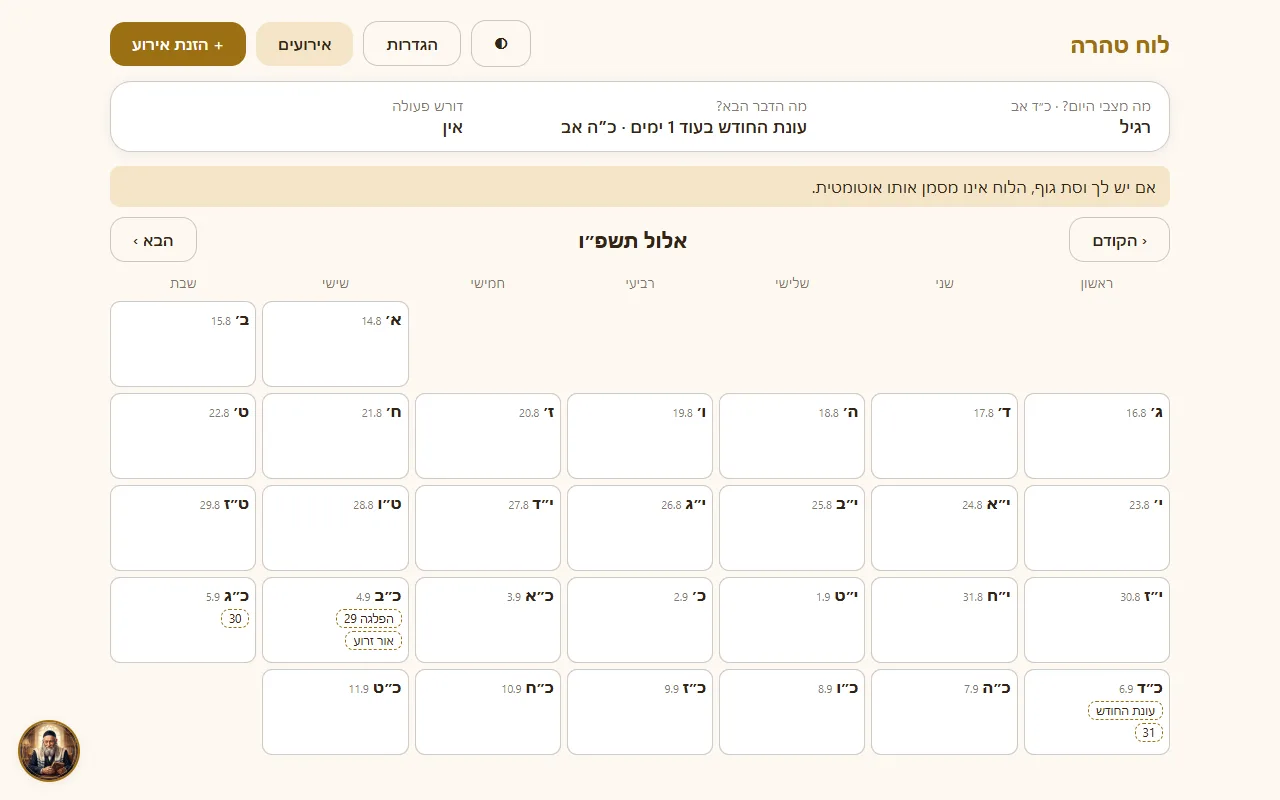Click the עונת החודש status summary text
Screen dimensions: 1280x800
(684, 128)
